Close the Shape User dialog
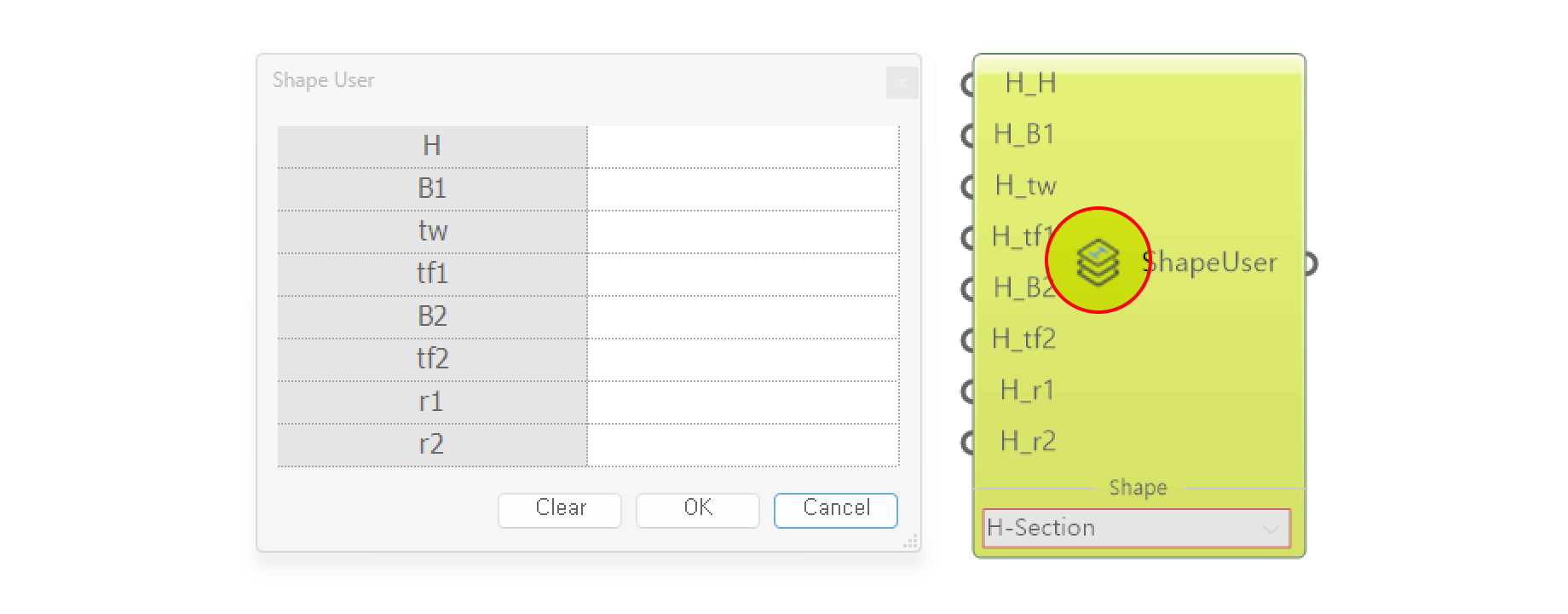 point(902,83)
